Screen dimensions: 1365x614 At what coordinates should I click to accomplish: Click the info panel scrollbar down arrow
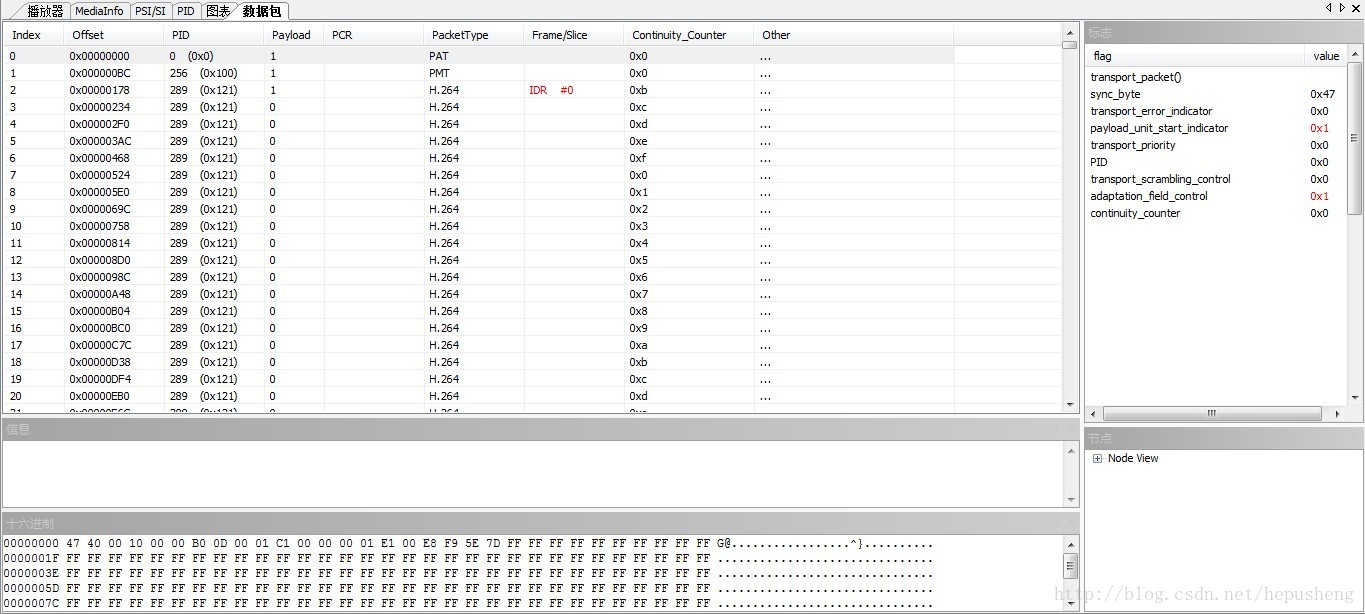point(1071,498)
